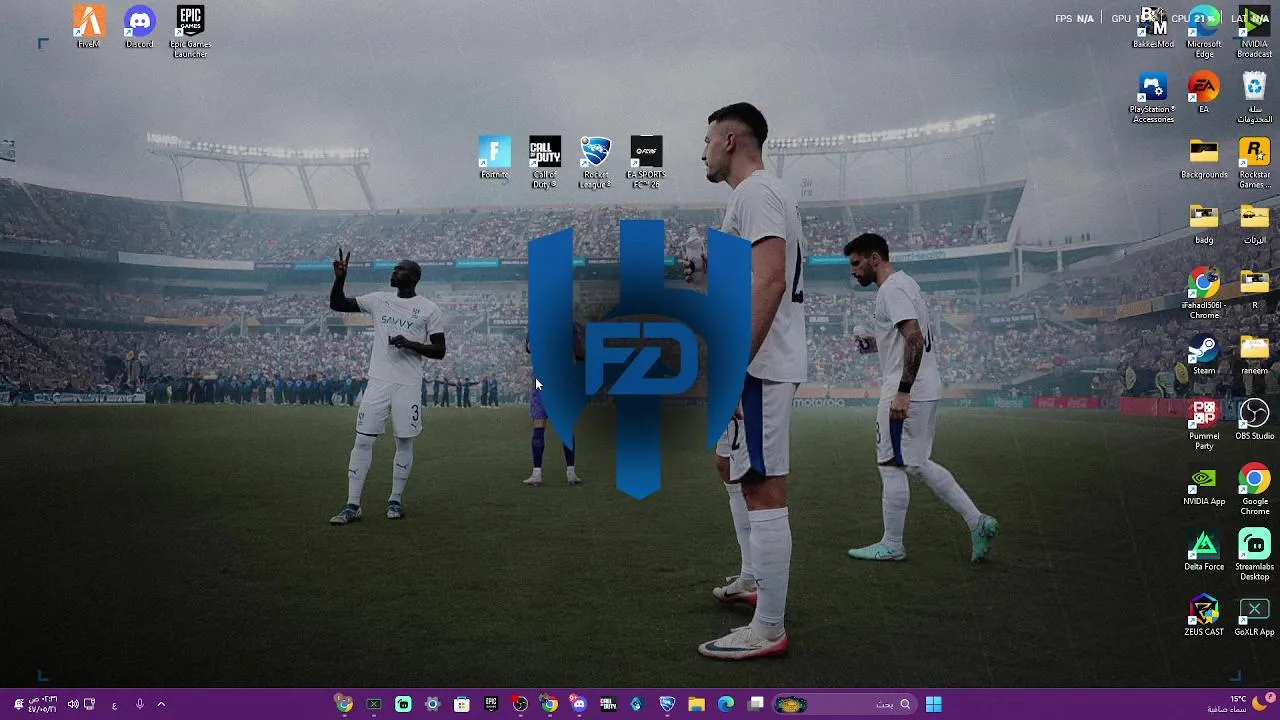Select the Pummel Party desktop icon
Viewport: 1280px width, 720px height.
click(1204, 424)
